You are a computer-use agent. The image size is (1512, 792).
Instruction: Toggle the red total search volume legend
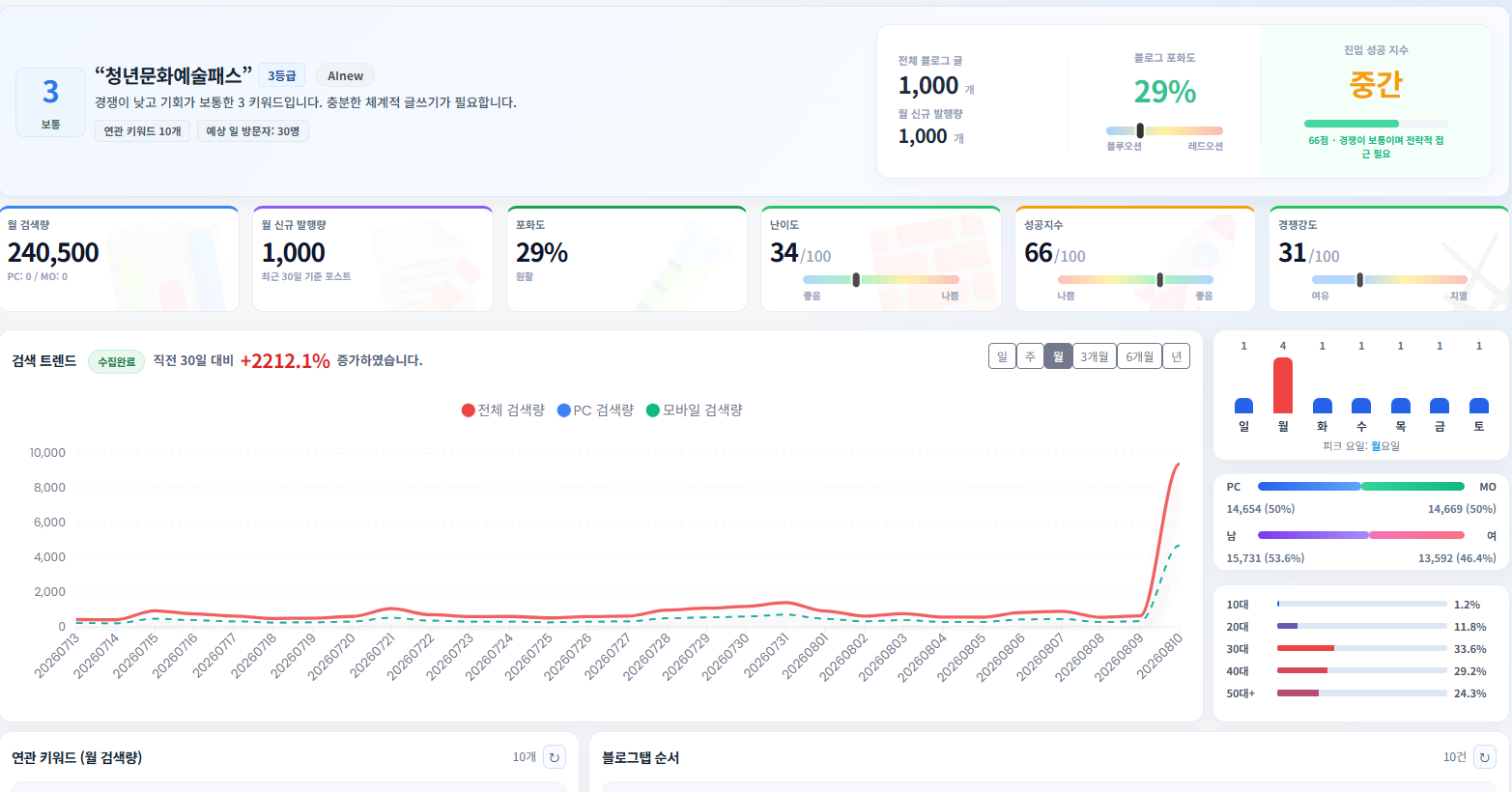coord(503,410)
